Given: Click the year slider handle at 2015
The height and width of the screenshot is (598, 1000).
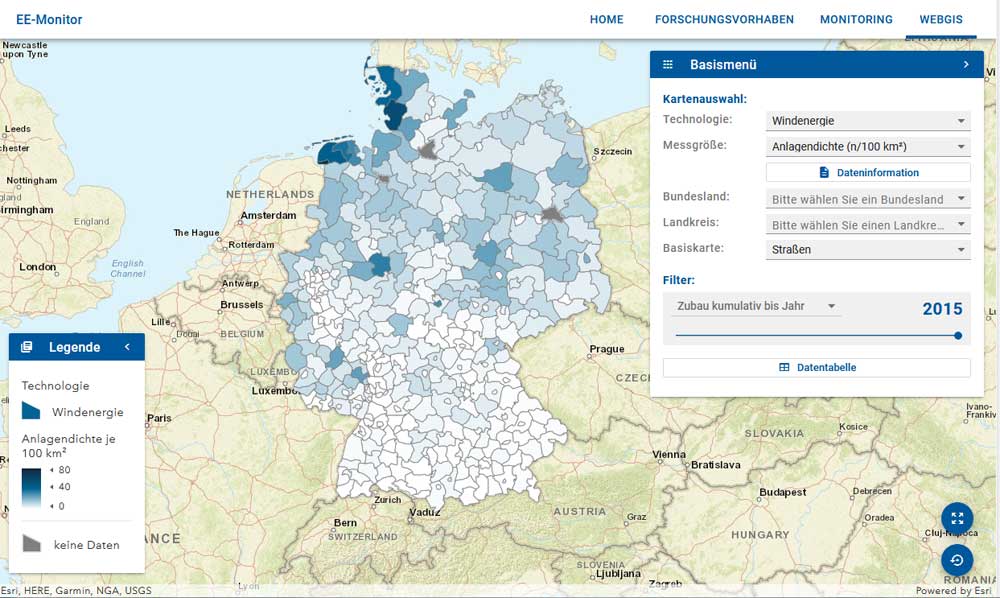Looking at the screenshot, I should click(958, 336).
